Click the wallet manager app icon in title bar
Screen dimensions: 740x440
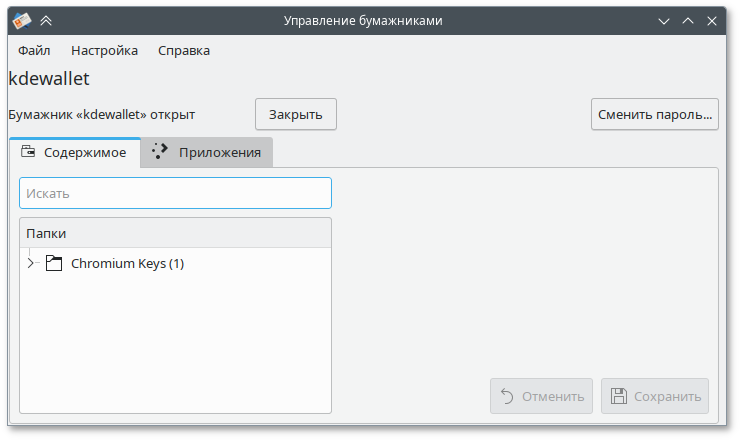coord(22,20)
